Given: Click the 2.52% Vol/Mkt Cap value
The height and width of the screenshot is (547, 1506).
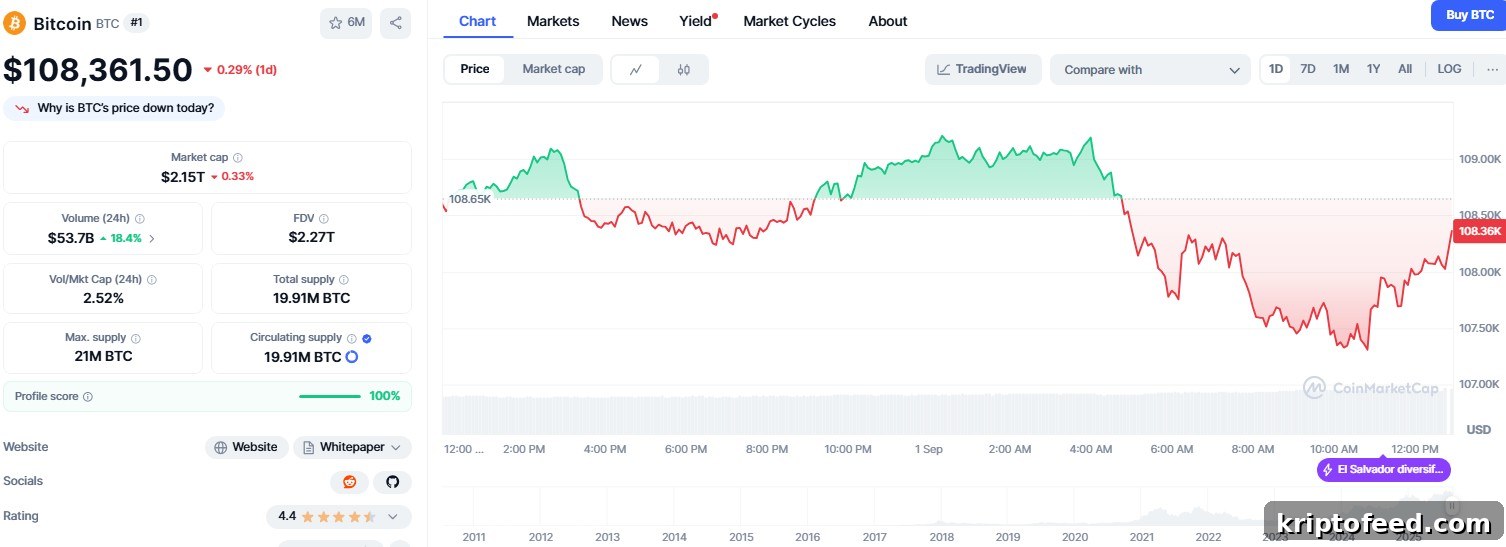Looking at the screenshot, I should pos(103,298).
